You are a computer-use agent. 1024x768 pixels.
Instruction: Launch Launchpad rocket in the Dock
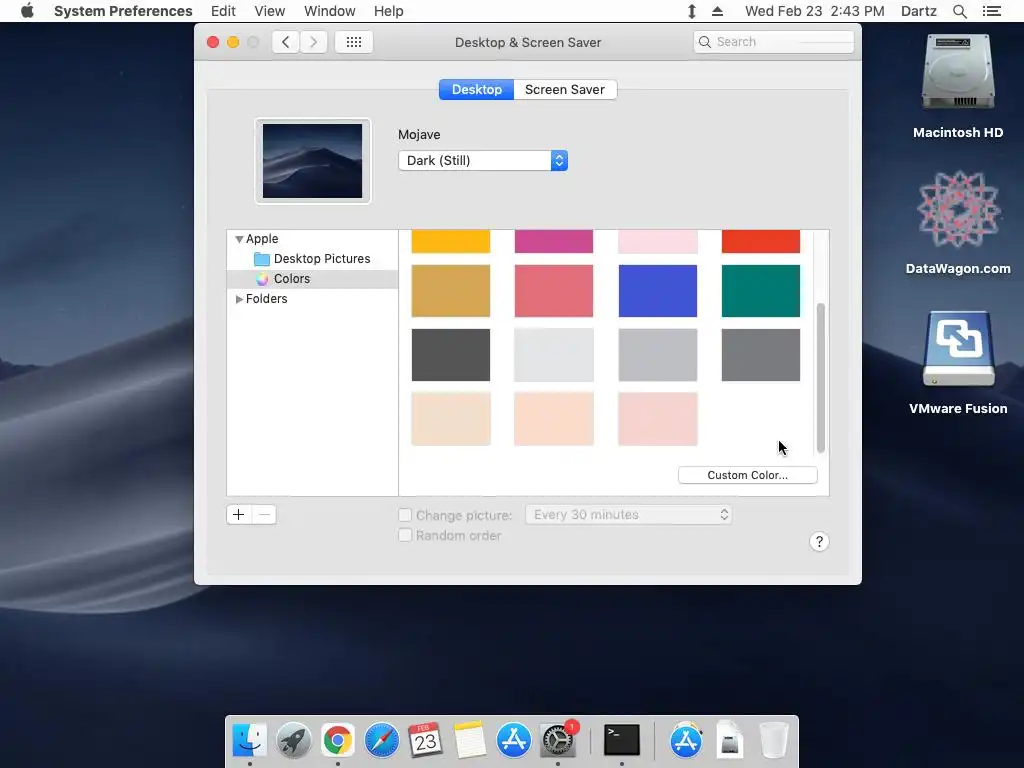tap(293, 741)
